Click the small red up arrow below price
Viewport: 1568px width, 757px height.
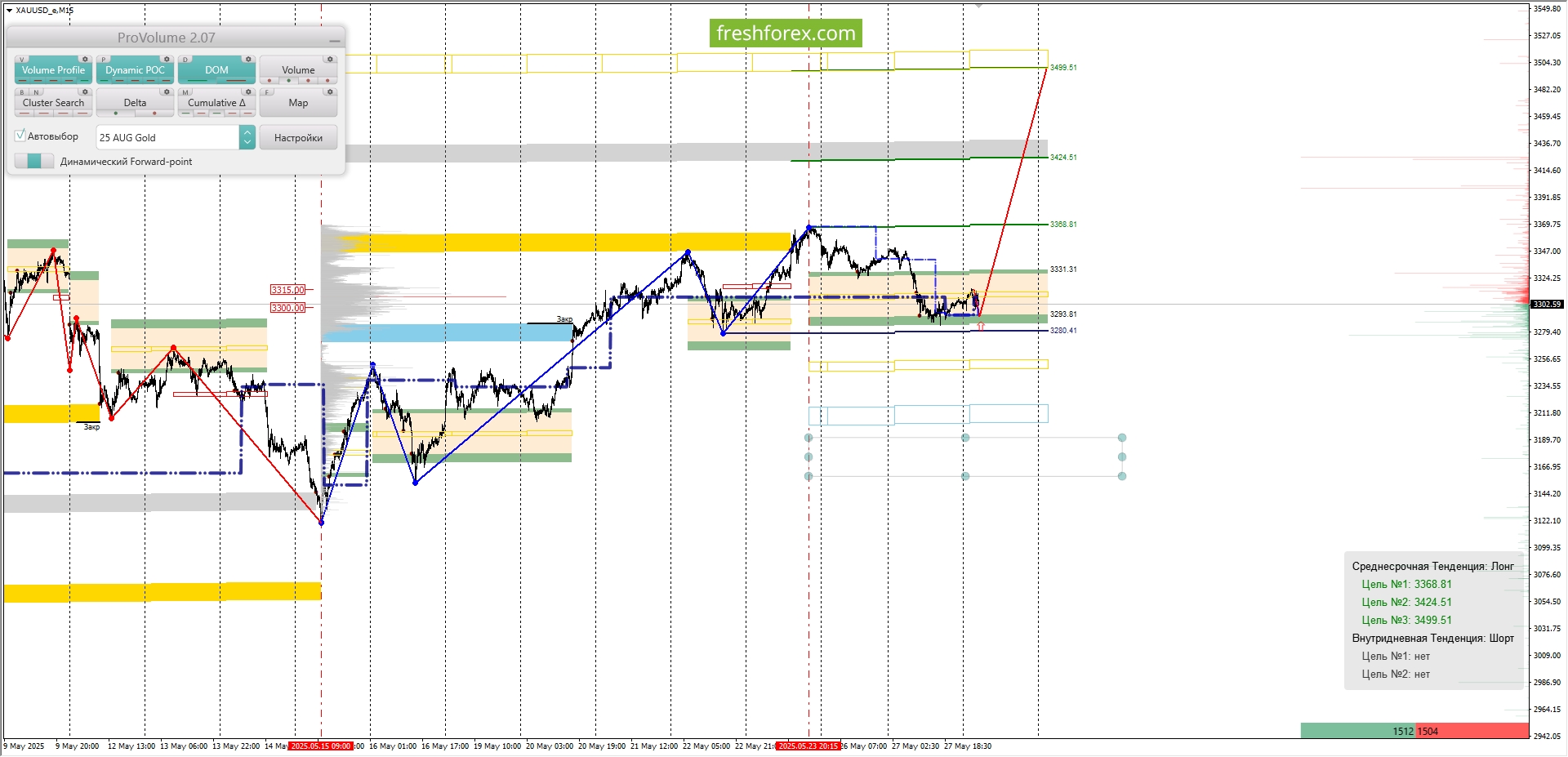coord(981,326)
